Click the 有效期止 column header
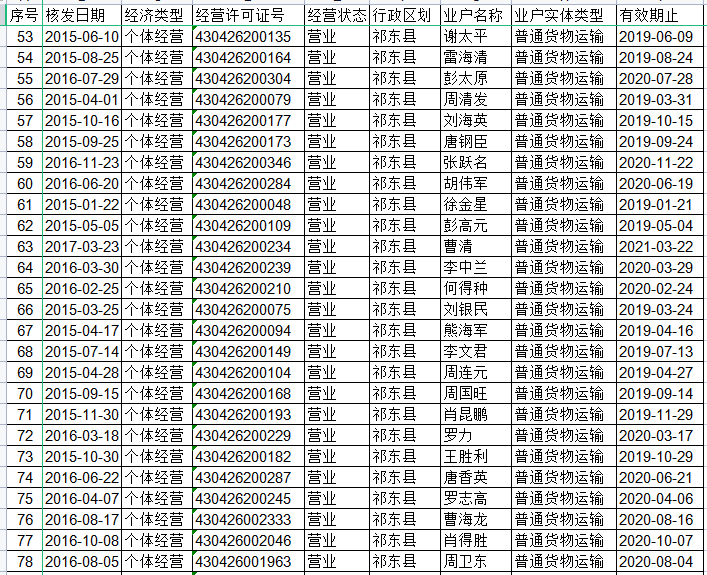This screenshot has height=575, width=707. pyautogui.click(x=655, y=15)
